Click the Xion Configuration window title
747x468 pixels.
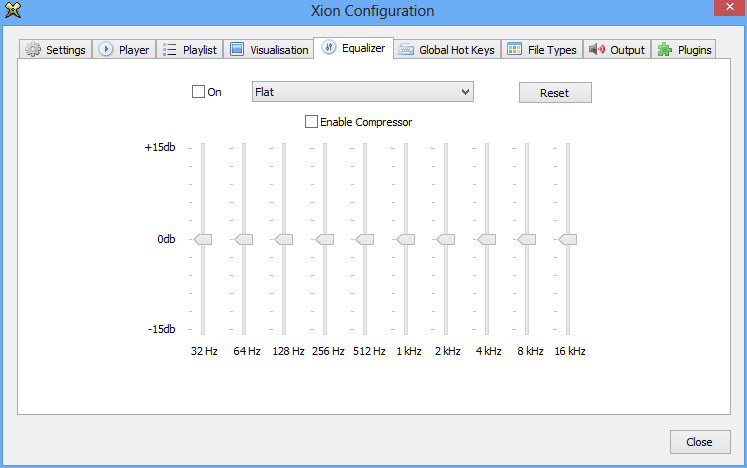(373, 10)
